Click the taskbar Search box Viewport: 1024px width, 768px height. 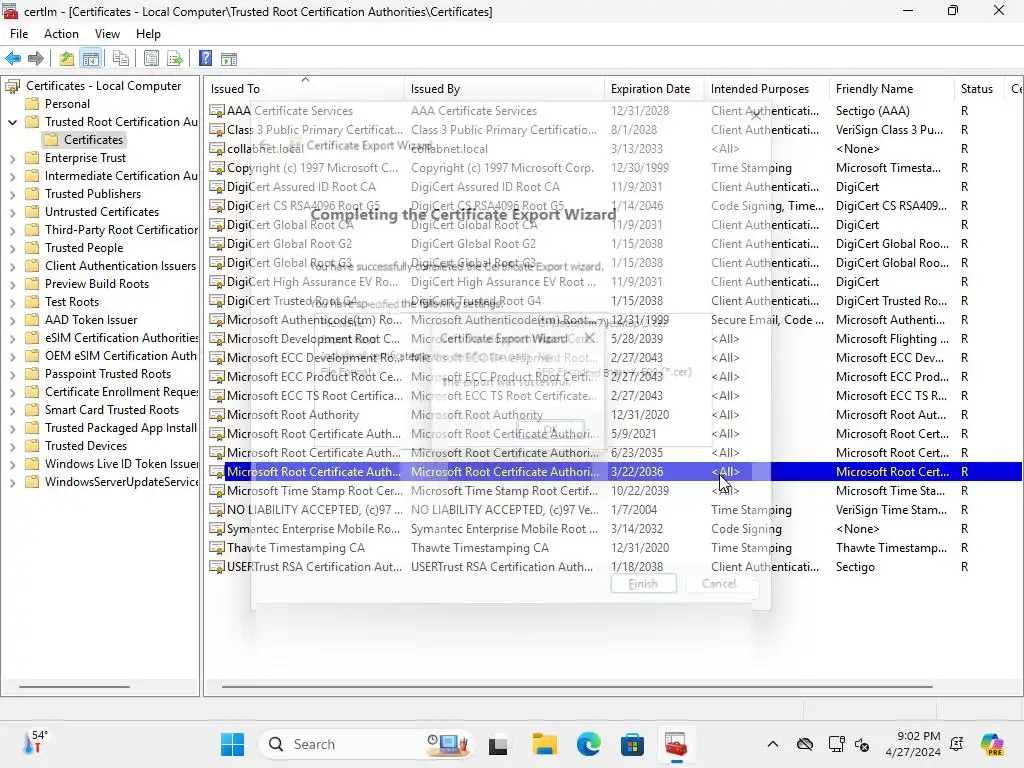click(x=368, y=744)
